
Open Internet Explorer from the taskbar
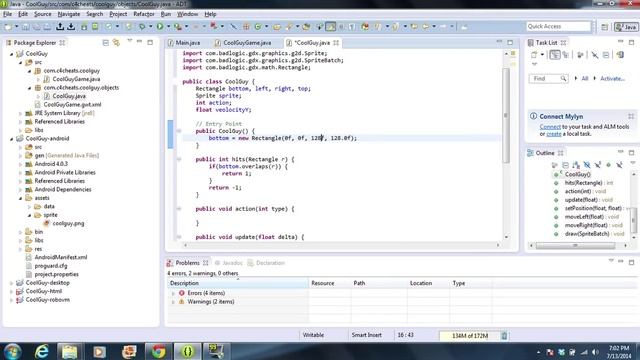[41, 351]
